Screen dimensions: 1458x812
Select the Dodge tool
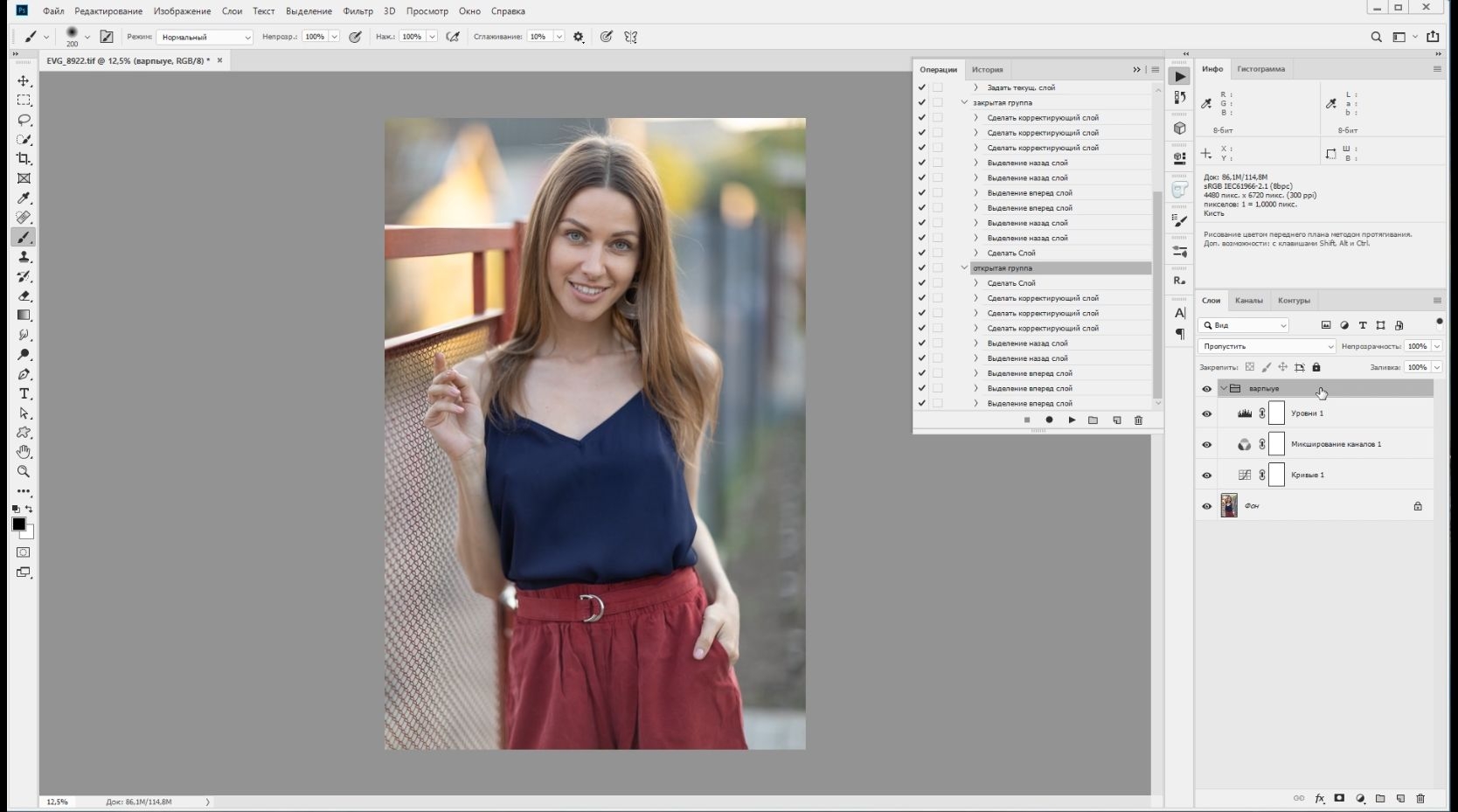pos(24,354)
